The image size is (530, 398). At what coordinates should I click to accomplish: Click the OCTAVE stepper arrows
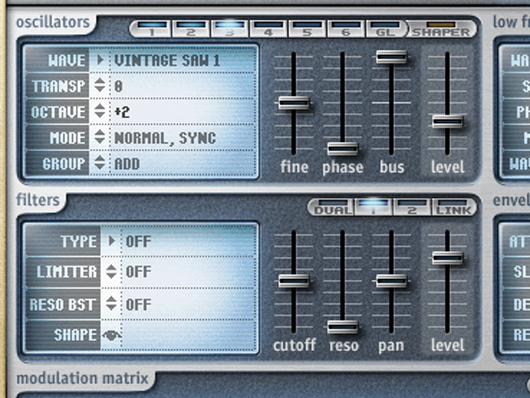click(100, 111)
